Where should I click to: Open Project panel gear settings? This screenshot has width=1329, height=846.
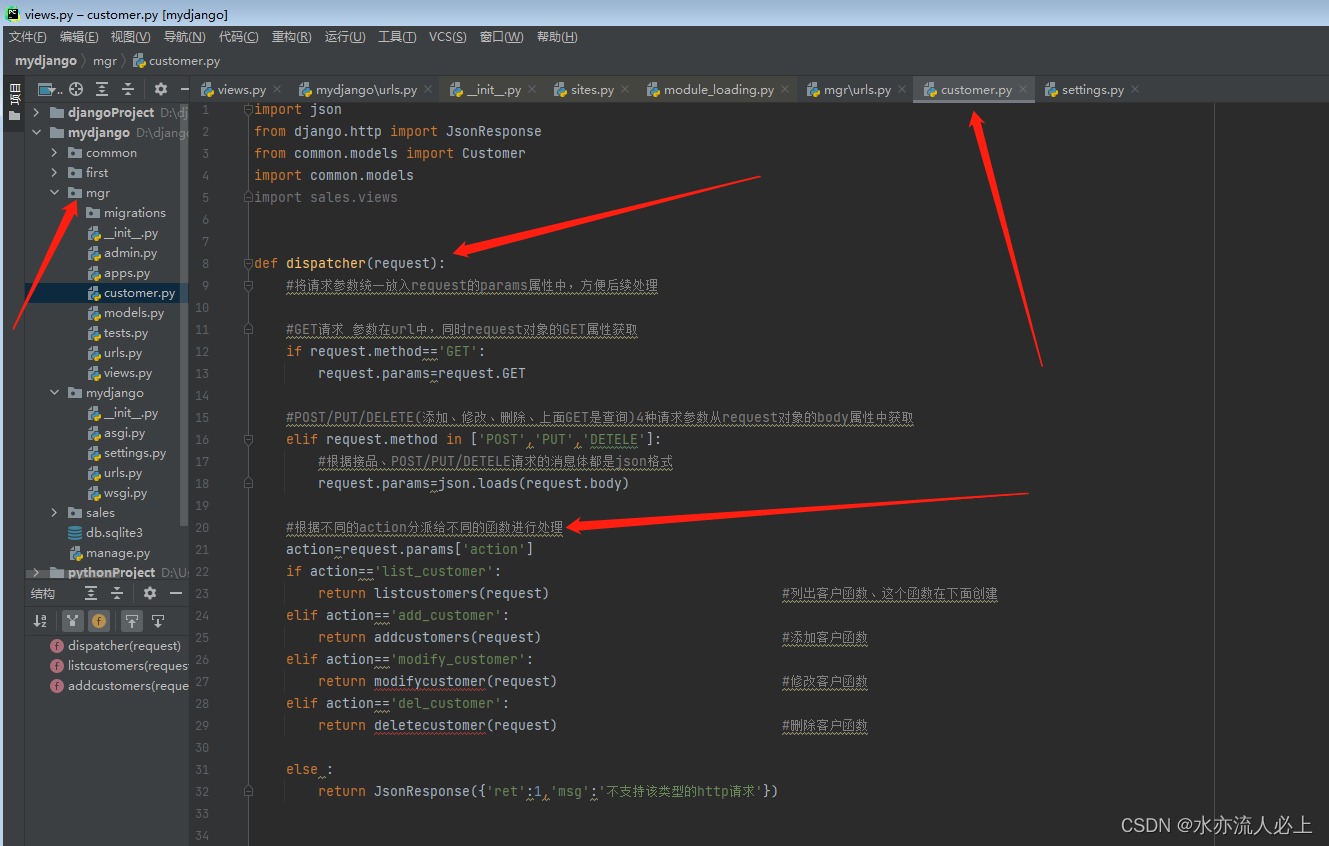(x=160, y=89)
